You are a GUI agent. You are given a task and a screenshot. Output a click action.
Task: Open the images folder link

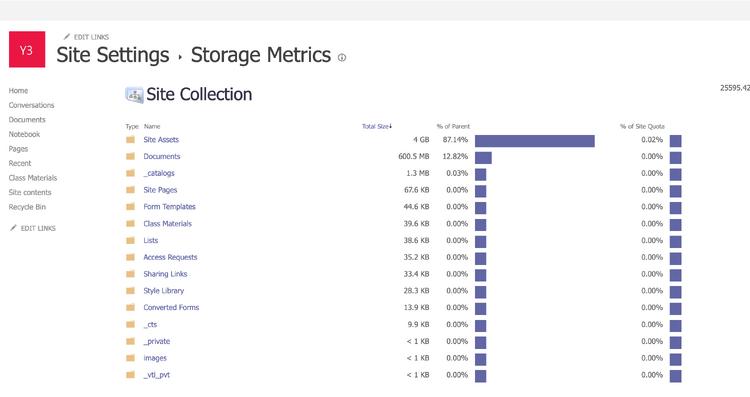click(155, 358)
